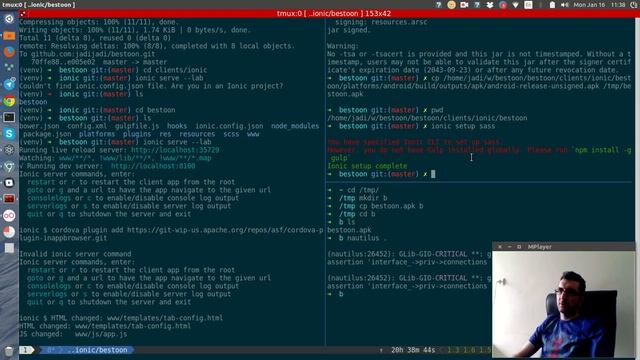Click the 'JS changed: www/js/app.js' line

(73, 334)
